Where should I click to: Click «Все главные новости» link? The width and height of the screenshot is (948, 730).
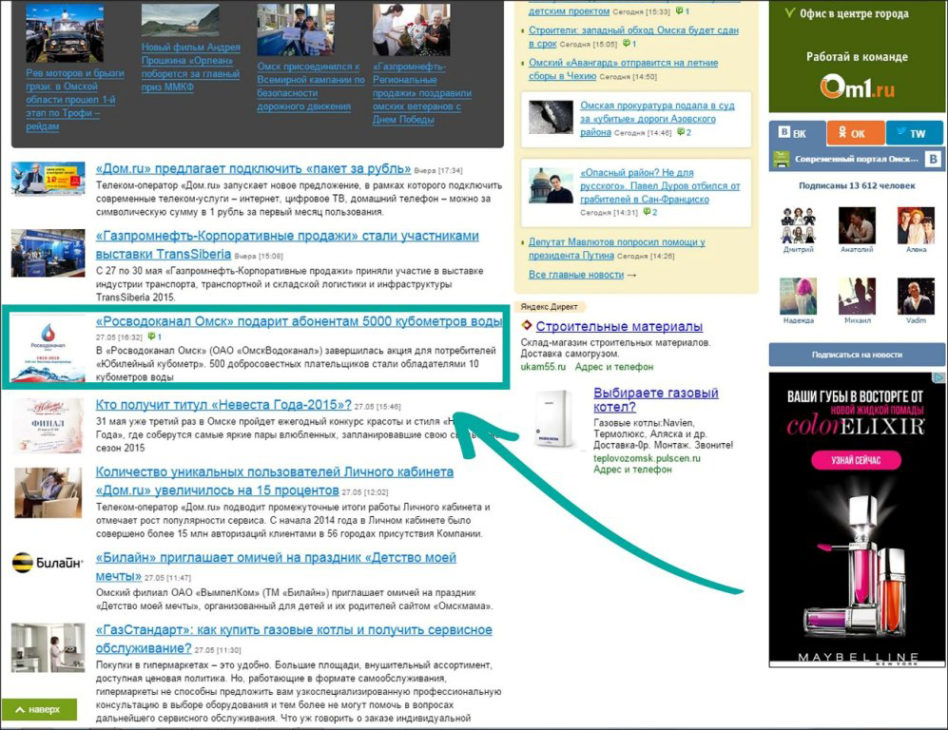[576, 275]
